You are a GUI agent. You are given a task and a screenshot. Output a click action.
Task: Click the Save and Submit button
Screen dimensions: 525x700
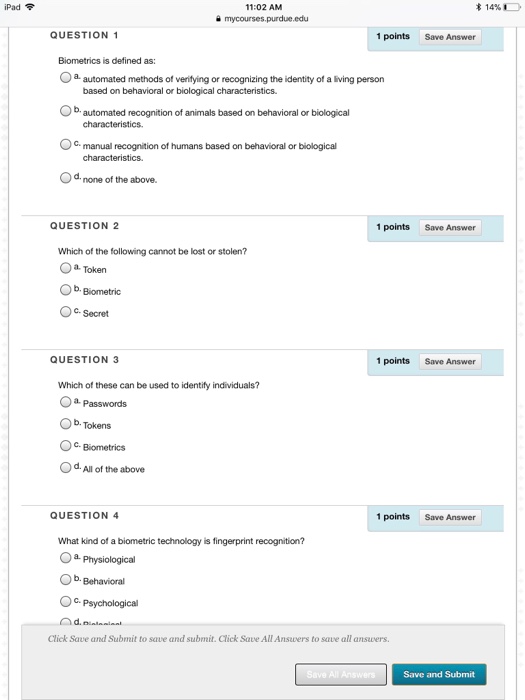439,675
